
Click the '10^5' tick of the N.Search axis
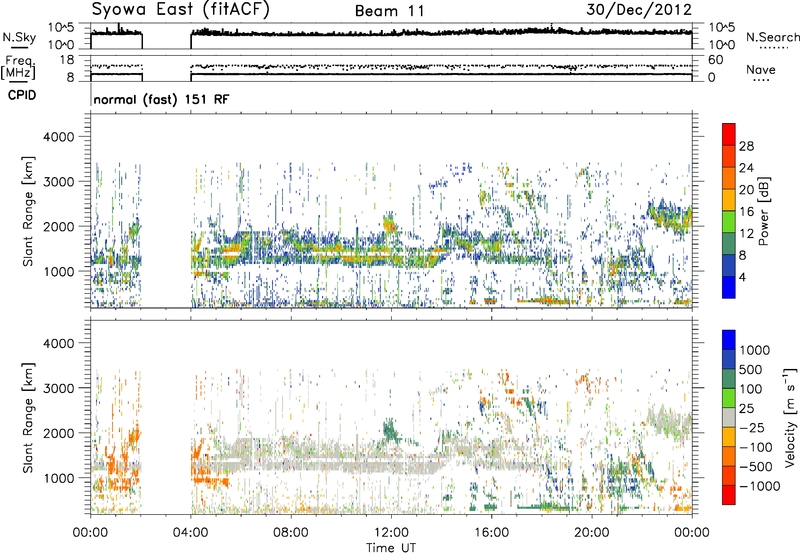722,27
